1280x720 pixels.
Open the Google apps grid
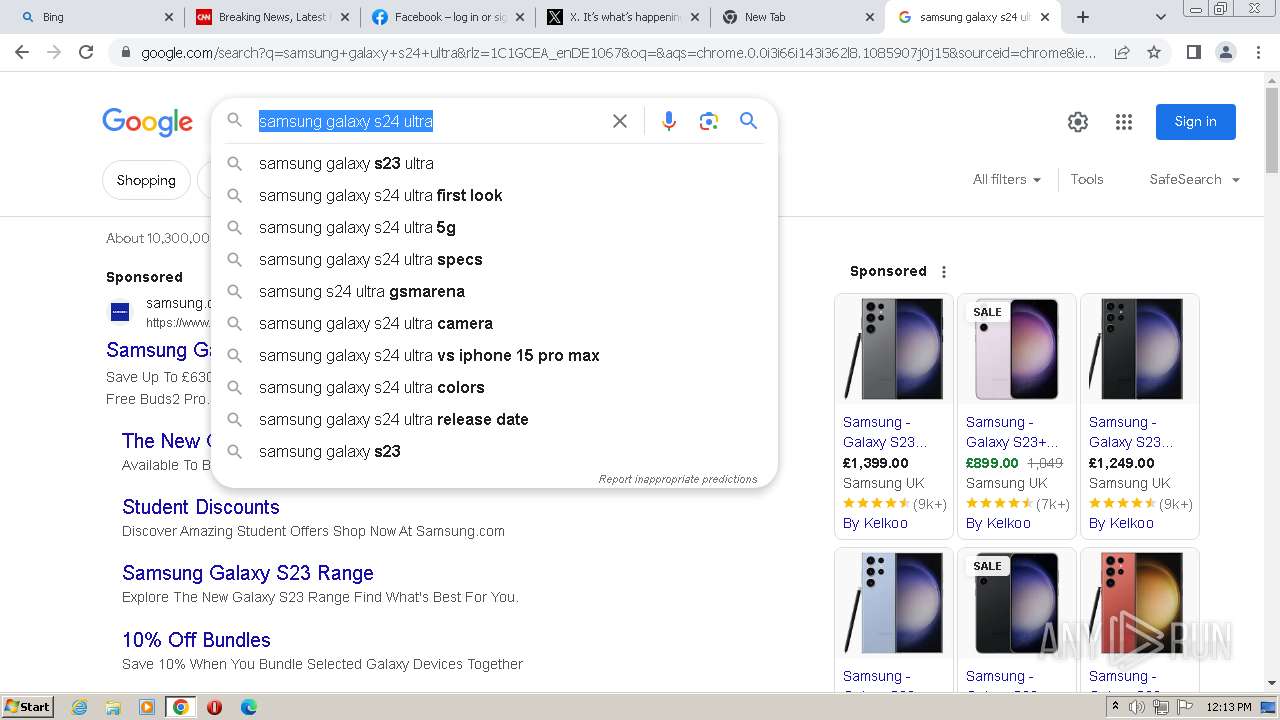click(1124, 122)
